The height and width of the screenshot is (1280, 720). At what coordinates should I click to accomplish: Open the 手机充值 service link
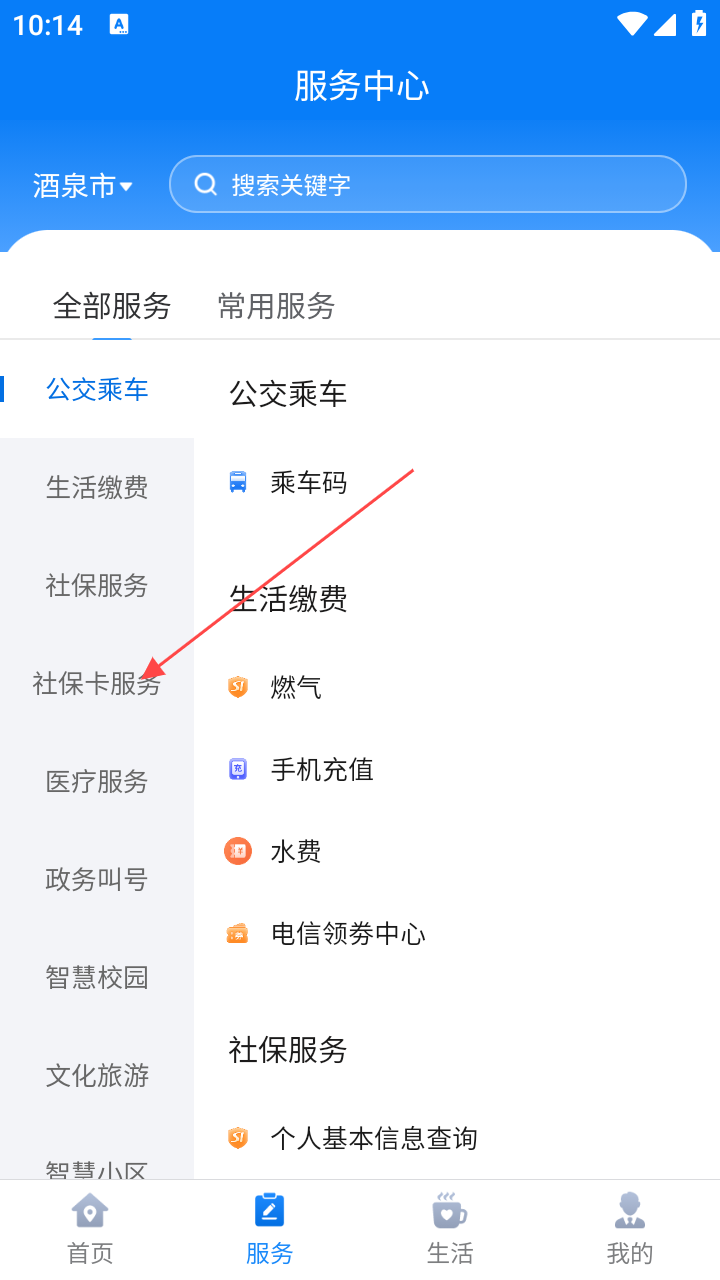coord(322,769)
